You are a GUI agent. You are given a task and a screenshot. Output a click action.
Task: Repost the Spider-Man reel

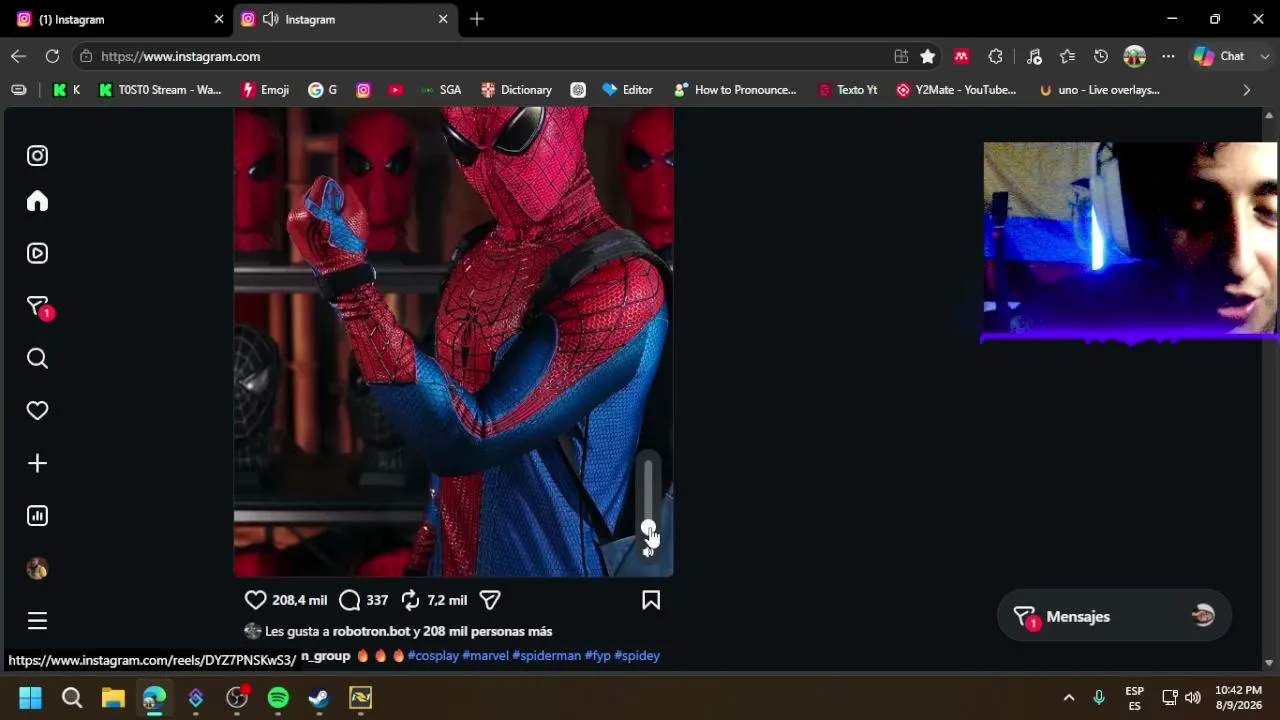(410, 600)
